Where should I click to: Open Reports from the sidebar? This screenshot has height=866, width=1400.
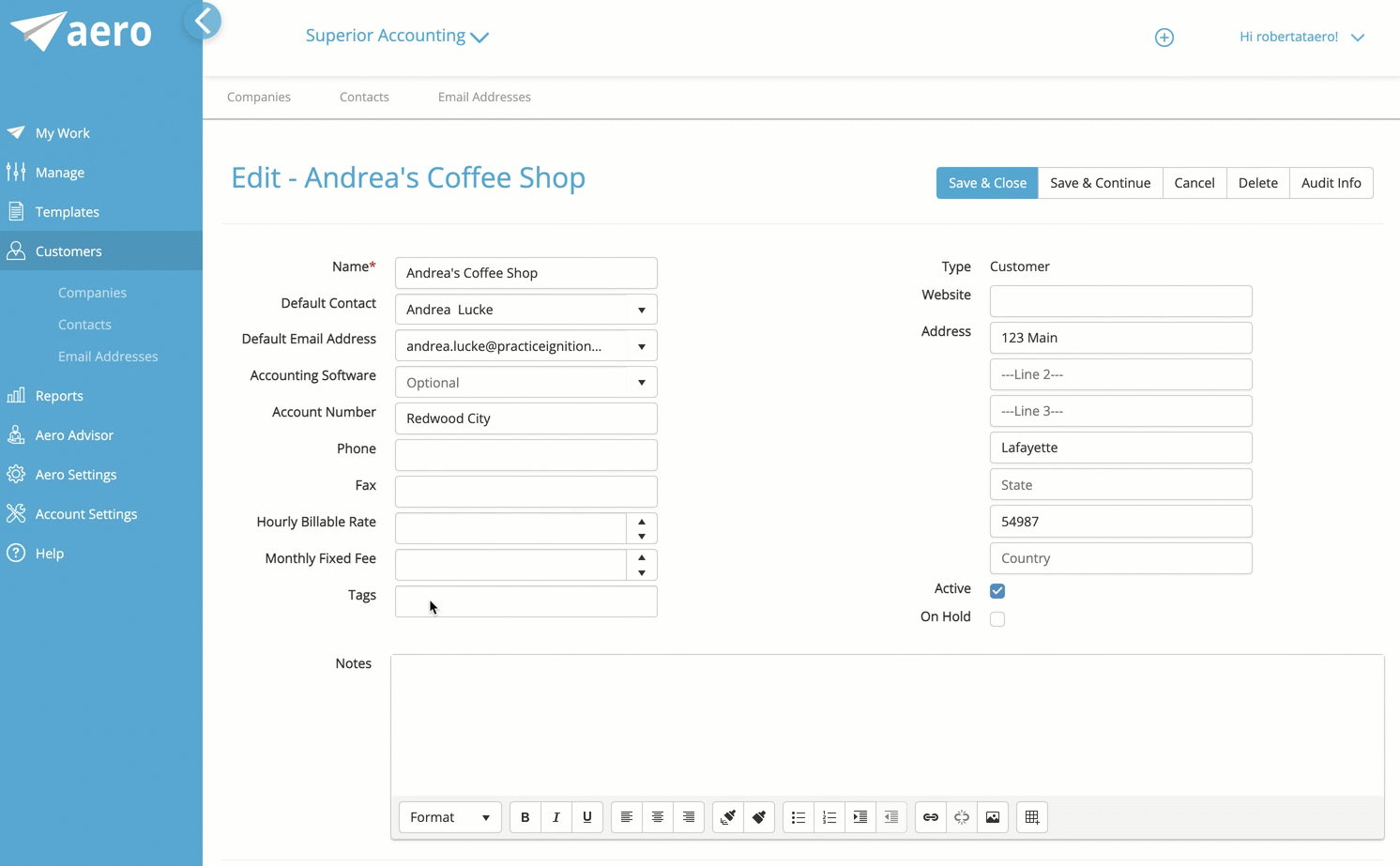59,396
